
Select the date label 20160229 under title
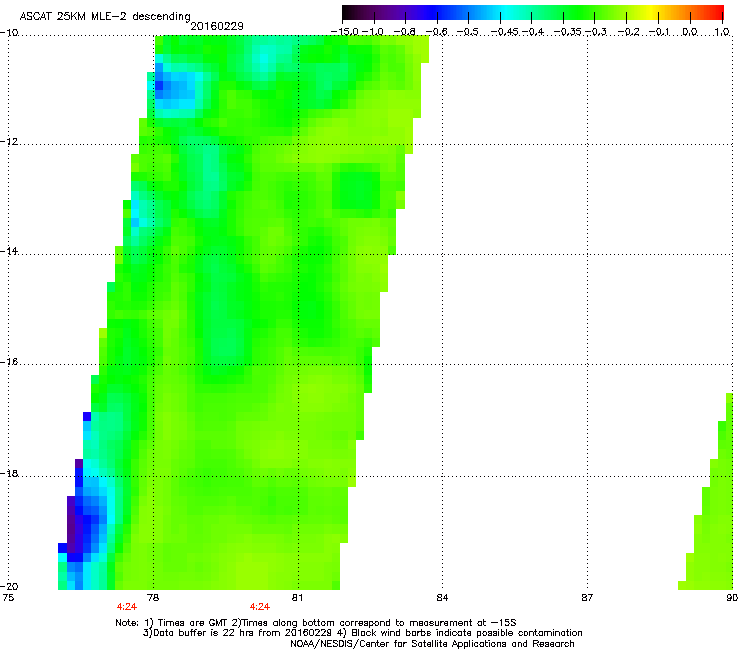(217, 26)
